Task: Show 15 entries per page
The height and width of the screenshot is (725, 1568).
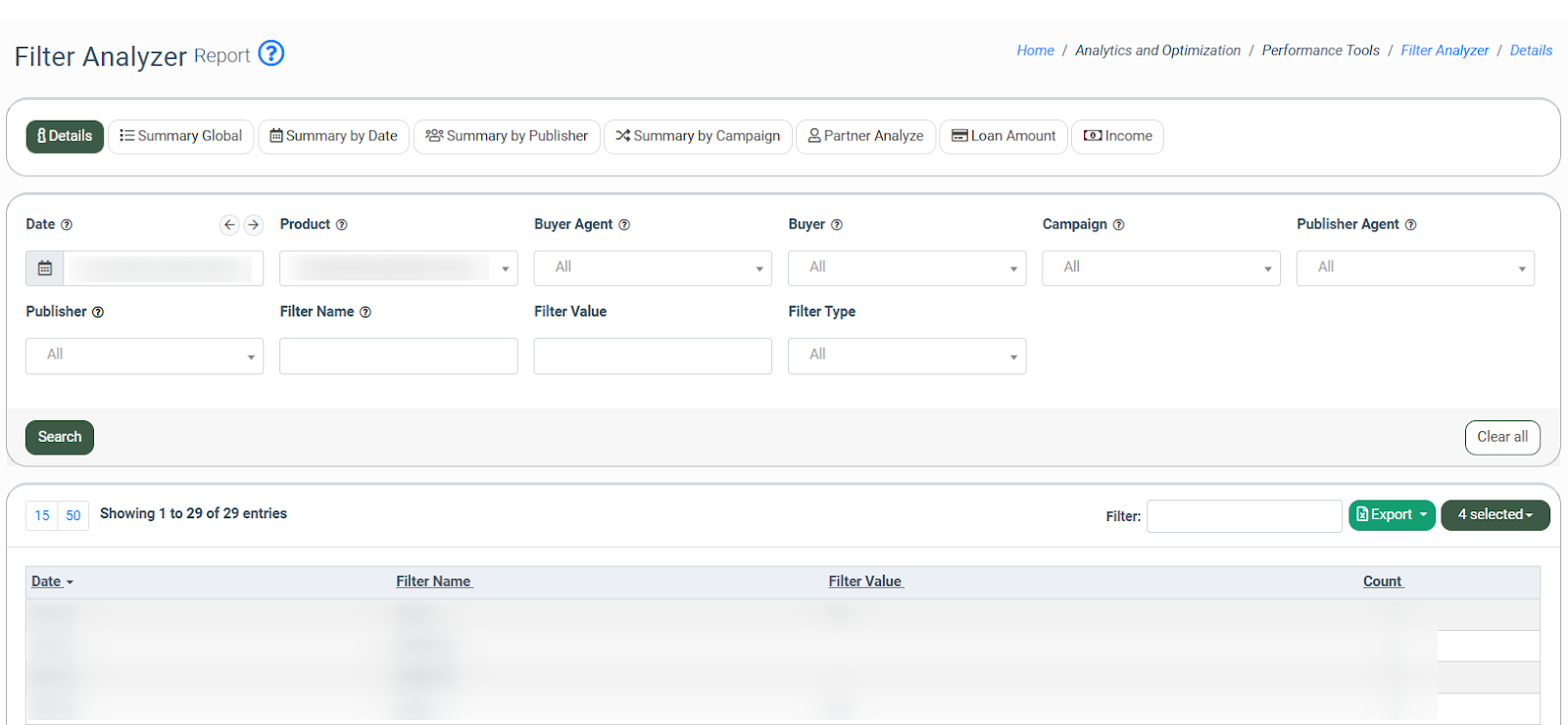Action: pyautogui.click(x=42, y=515)
